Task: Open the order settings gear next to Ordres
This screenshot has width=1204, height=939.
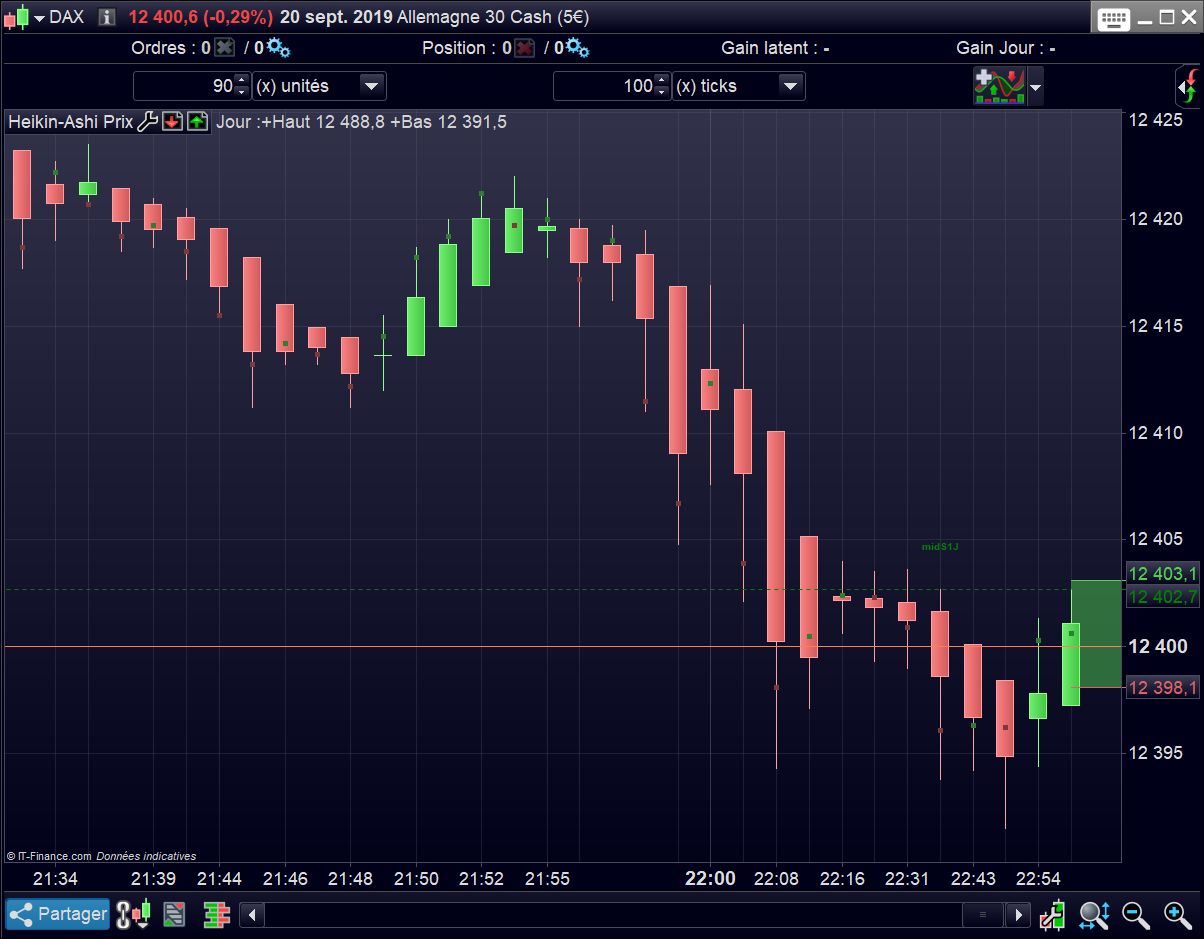Action: [x=278, y=48]
